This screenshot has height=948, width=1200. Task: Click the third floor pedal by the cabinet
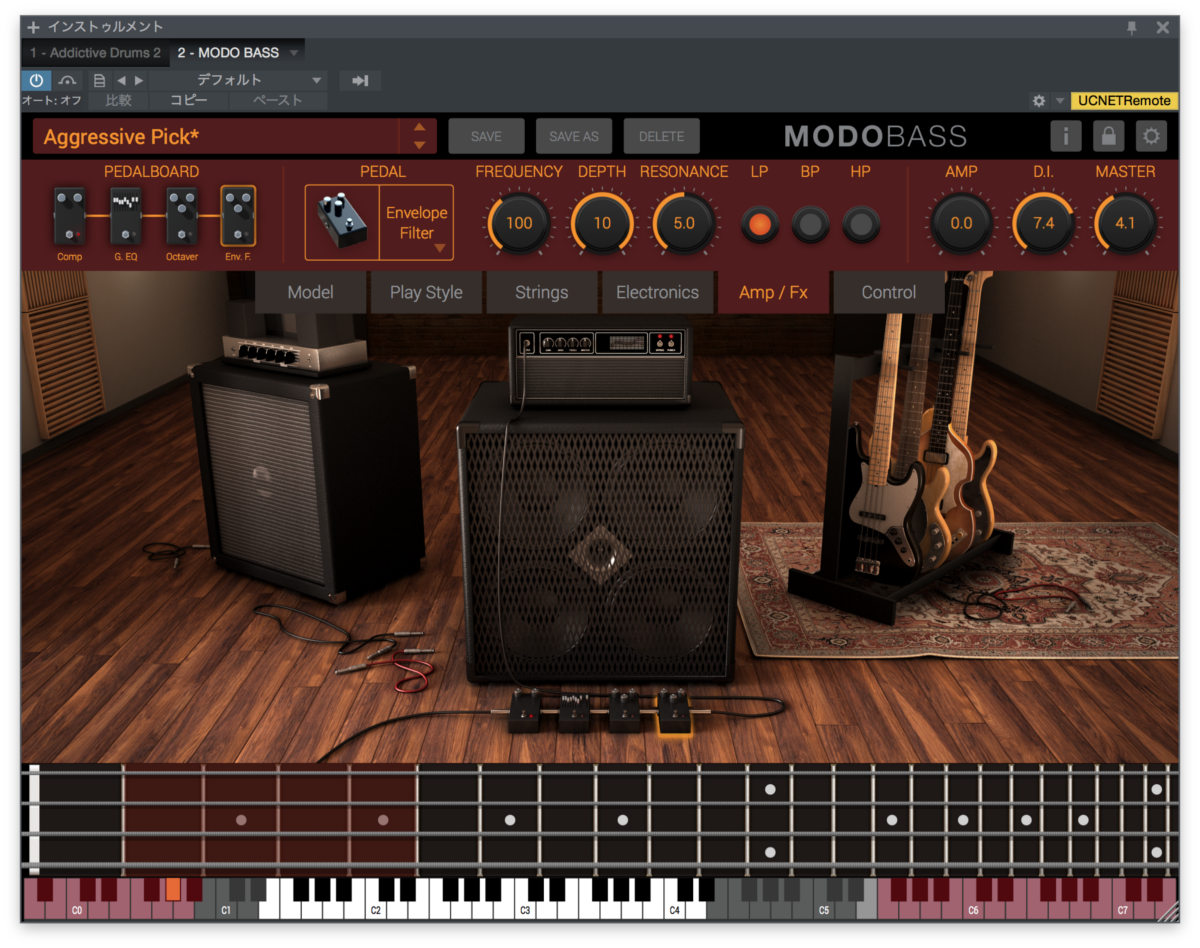tap(625, 711)
